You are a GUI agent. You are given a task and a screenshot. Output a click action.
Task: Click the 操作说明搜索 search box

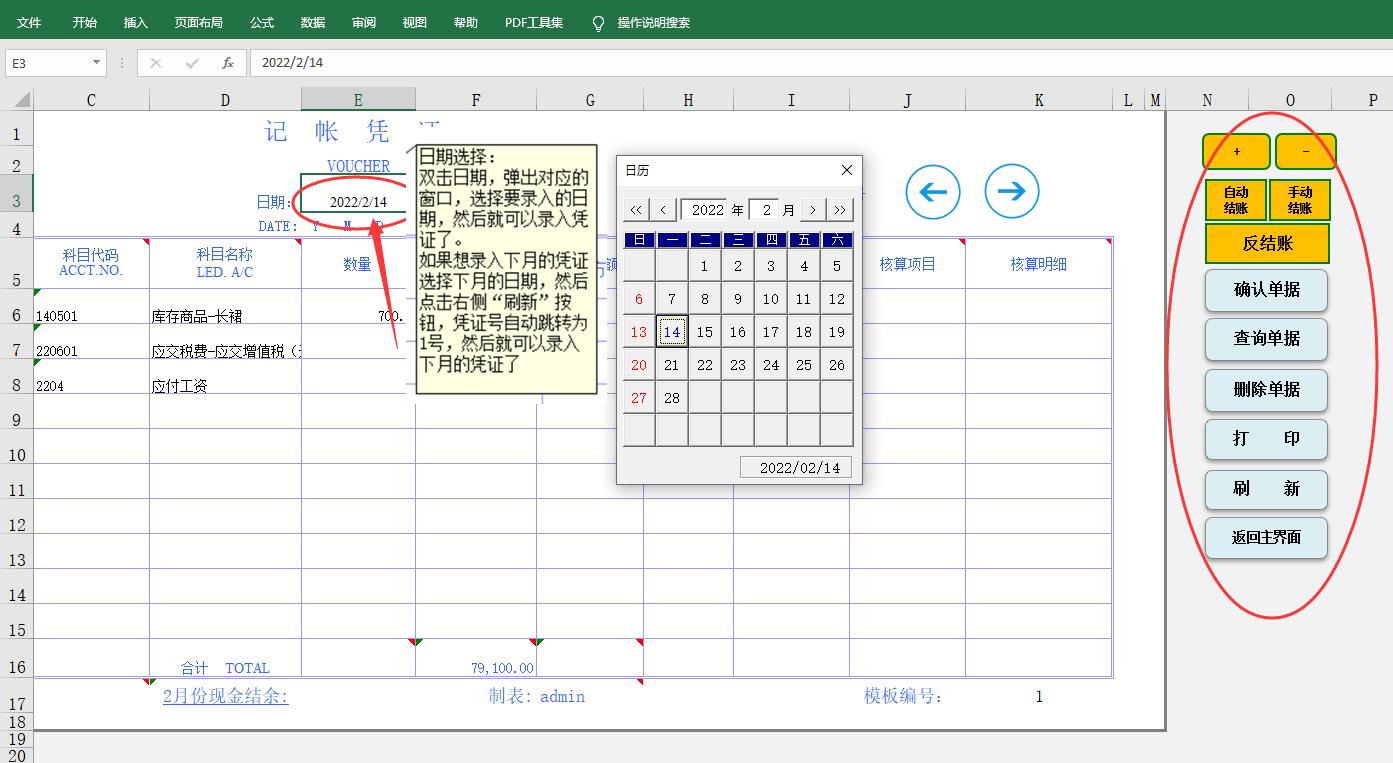[x=653, y=22]
